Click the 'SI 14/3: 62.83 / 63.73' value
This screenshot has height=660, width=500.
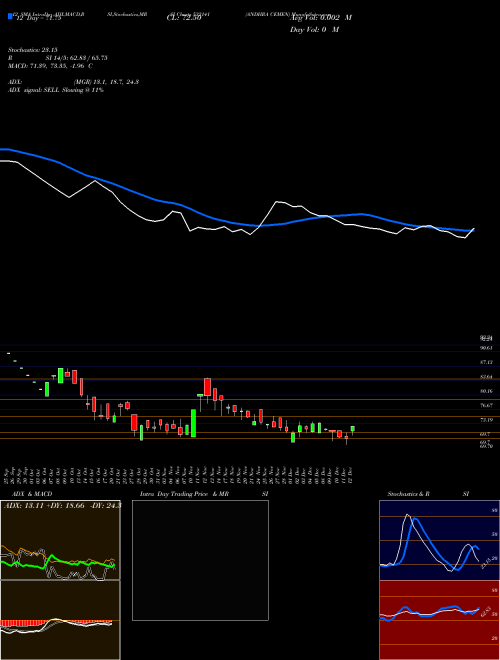point(77,58)
